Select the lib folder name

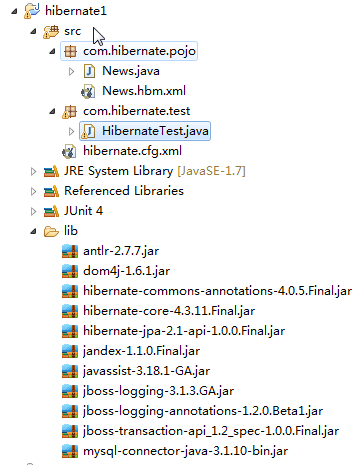[x=71, y=231]
